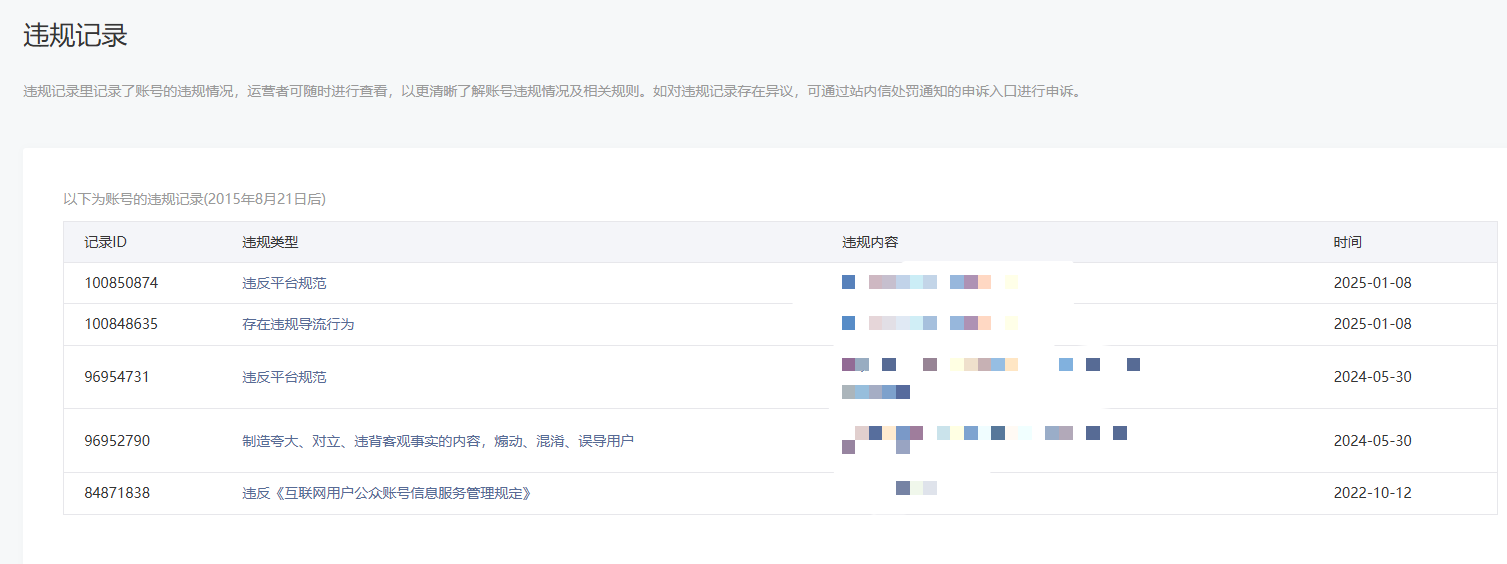Select record ID 84871838
This screenshot has height=564, width=1507.
[x=117, y=493]
